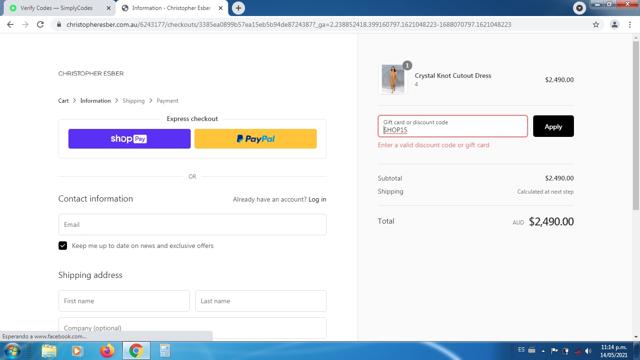Open the Chrome three-dot menu
The height and width of the screenshot is (360, 640).
(630, 24)
